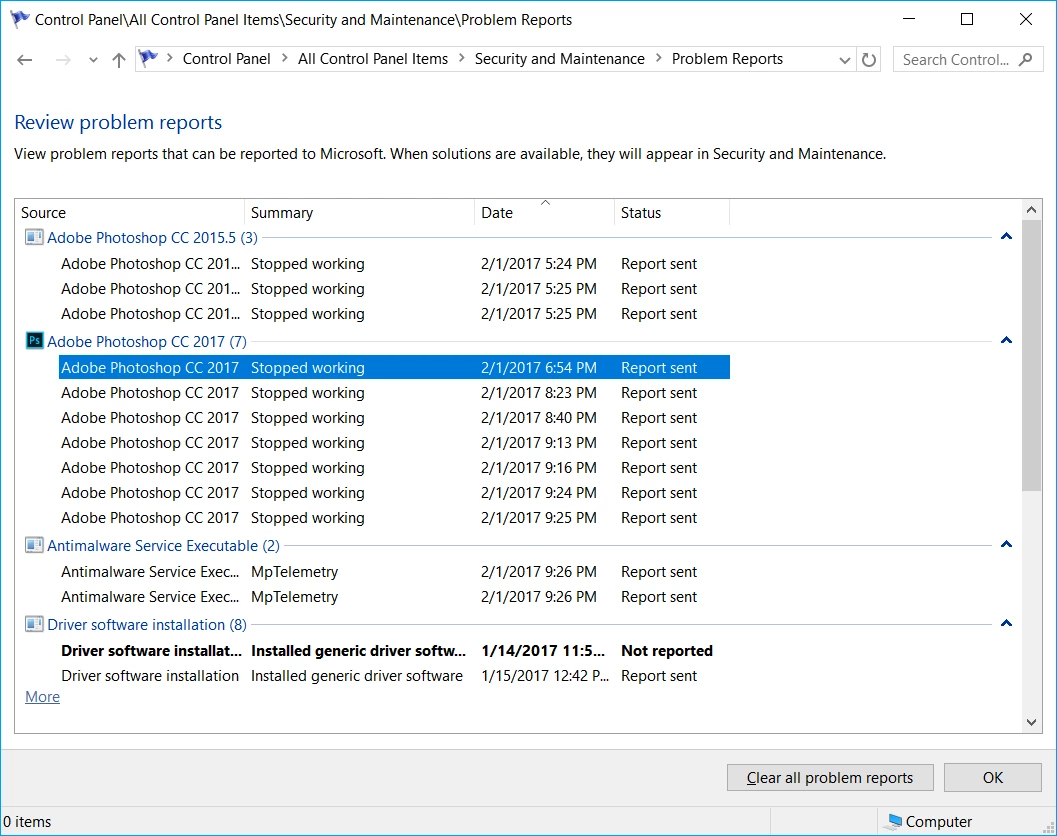1057x836 pixels.
Task: Select Photoshop 2017 report from 9:24 PM
Action: point(394,492)
